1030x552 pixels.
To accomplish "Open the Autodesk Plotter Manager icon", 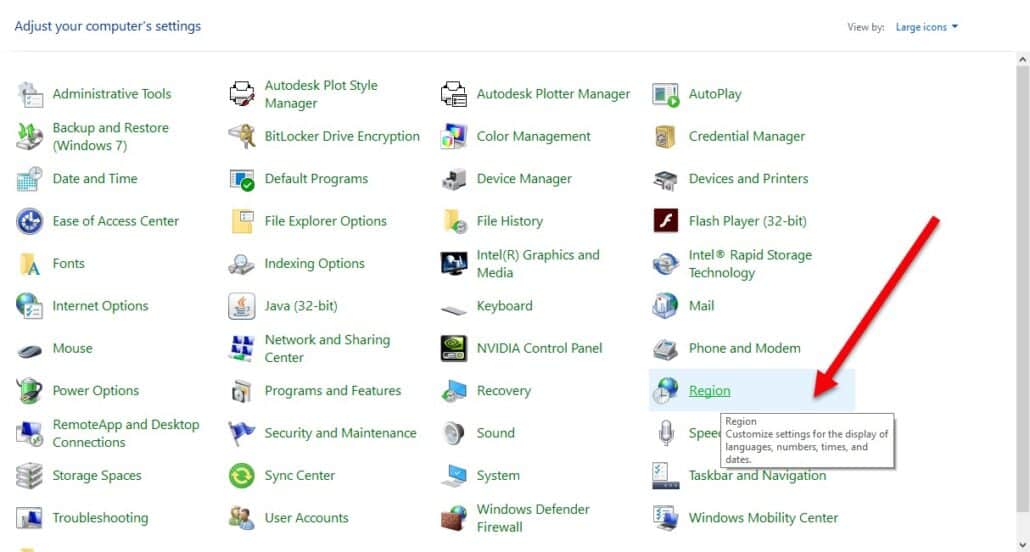I will (454, 94).
